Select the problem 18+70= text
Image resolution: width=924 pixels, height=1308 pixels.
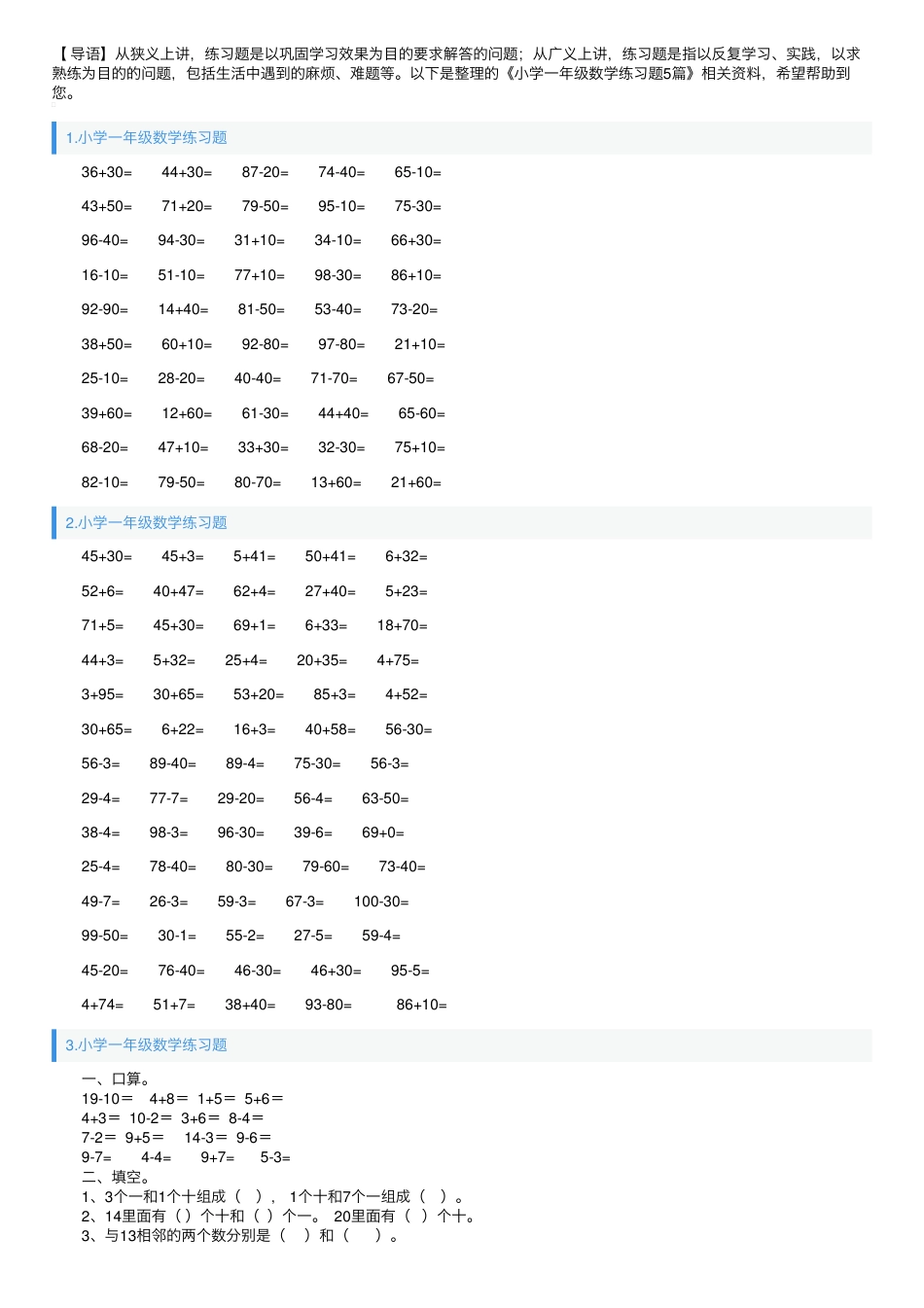point(403,625)
